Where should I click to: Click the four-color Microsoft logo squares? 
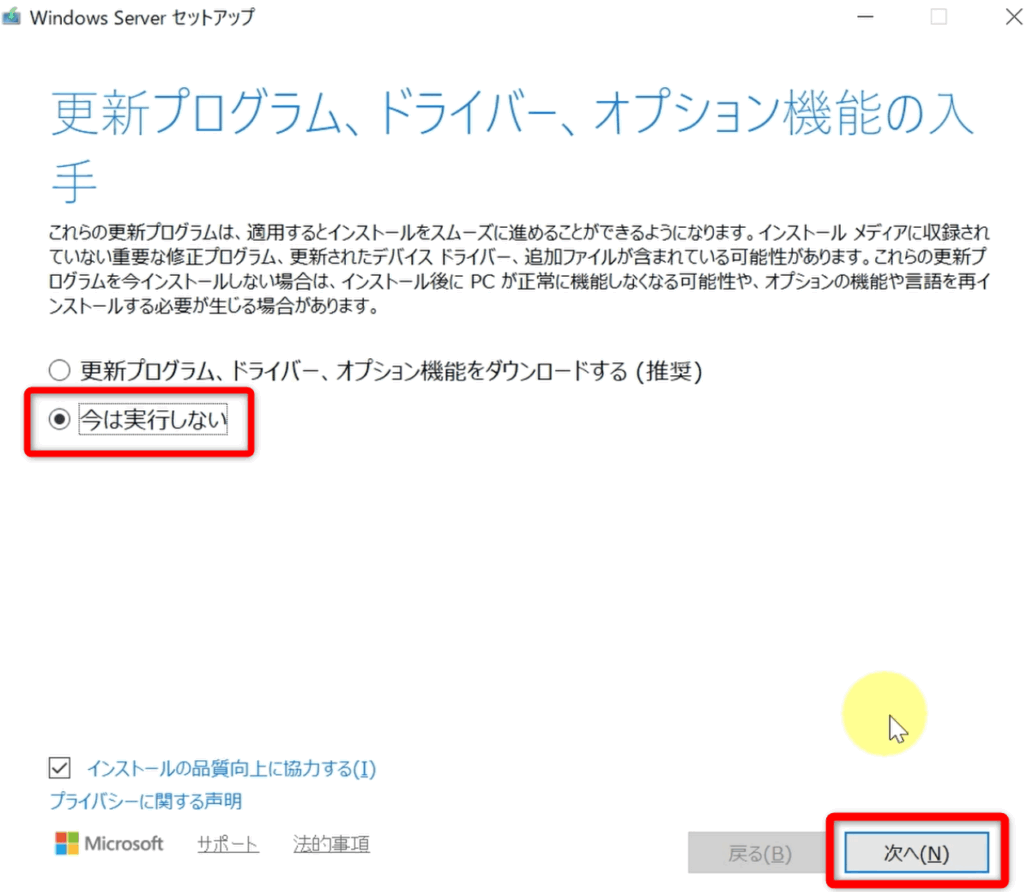(67, 843)
